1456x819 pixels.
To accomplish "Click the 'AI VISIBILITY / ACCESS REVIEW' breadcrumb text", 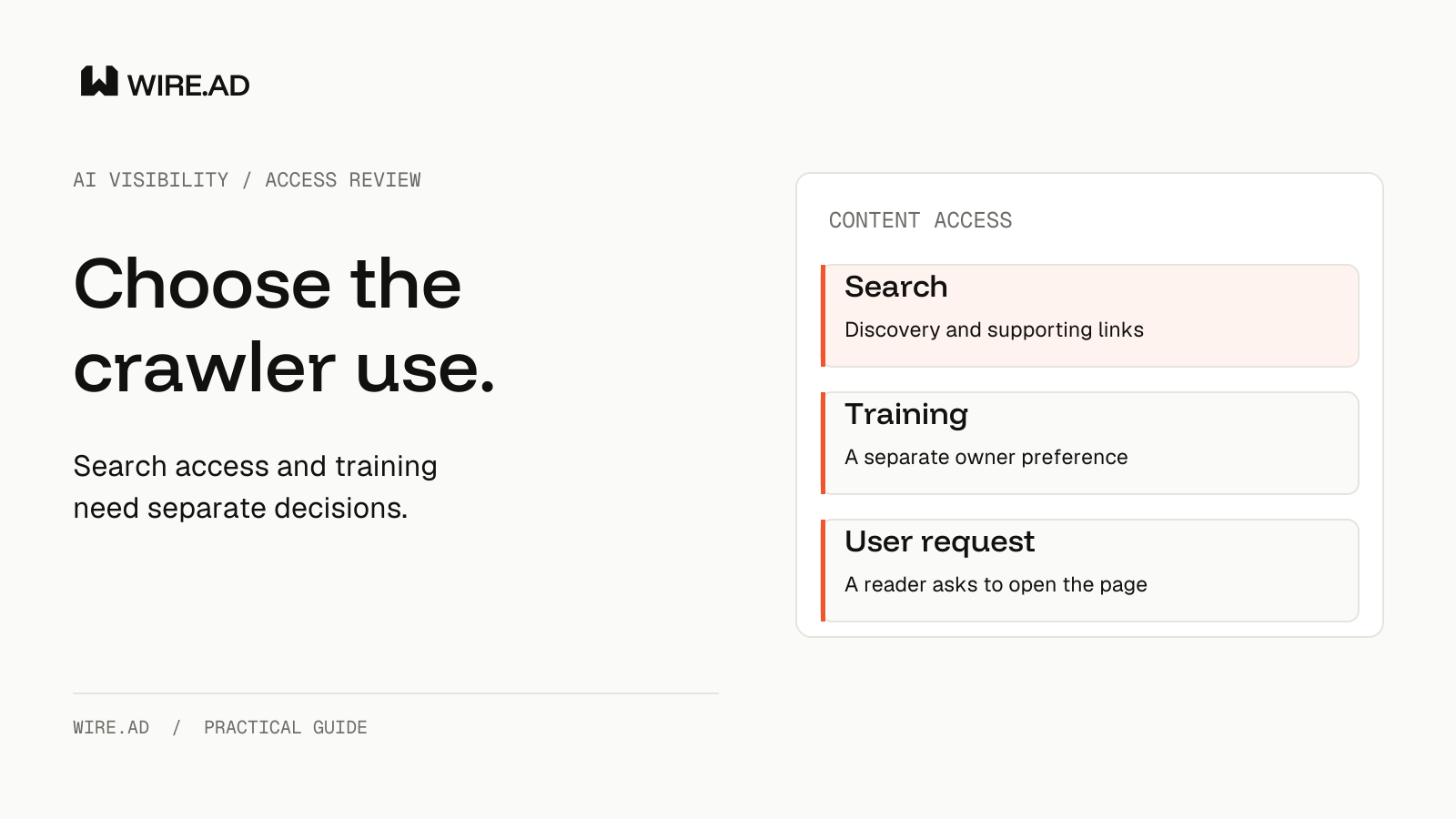I will 247,180.
